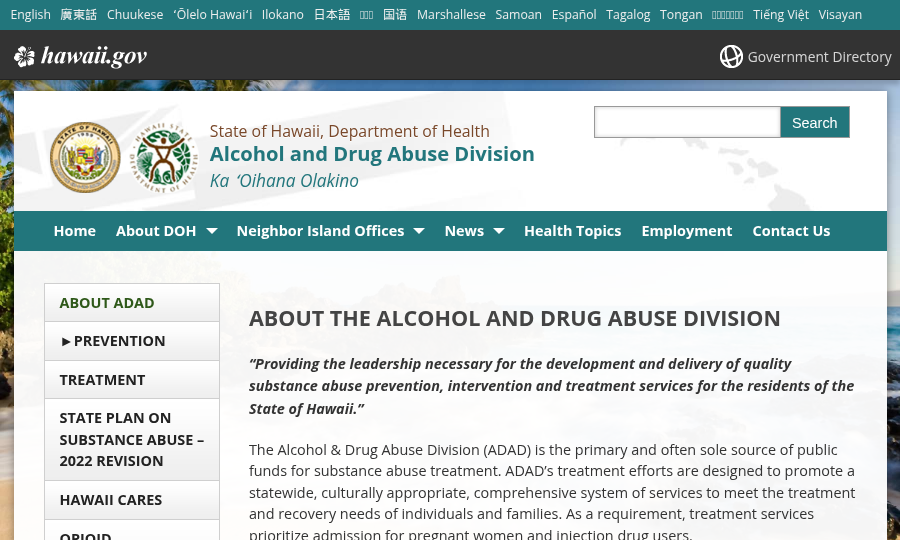
Task: Click the Ka ʻOihana Olakino subtitle
Action: click(x=284, y=181)
